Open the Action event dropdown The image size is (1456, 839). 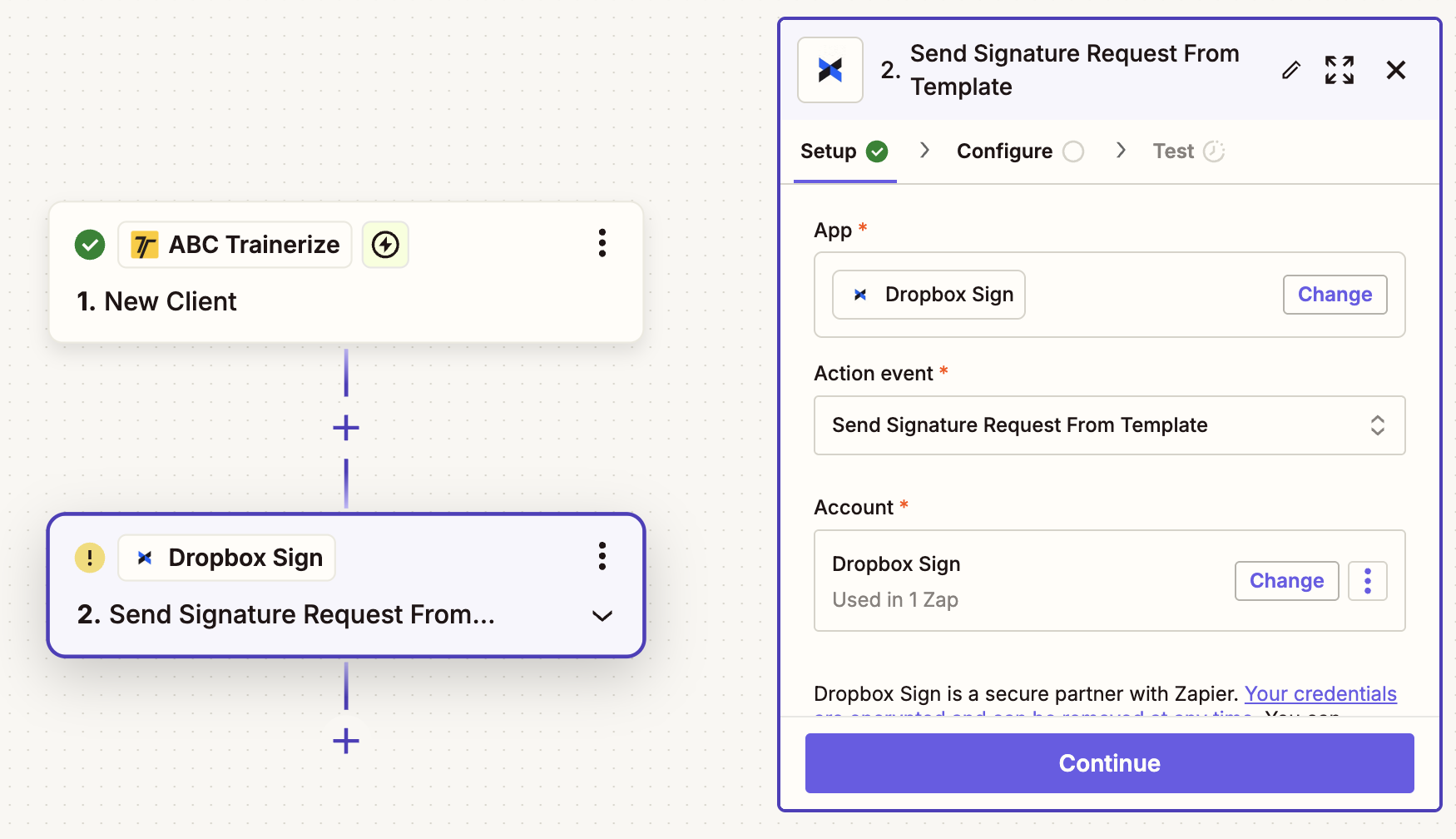click(1110, 425)
